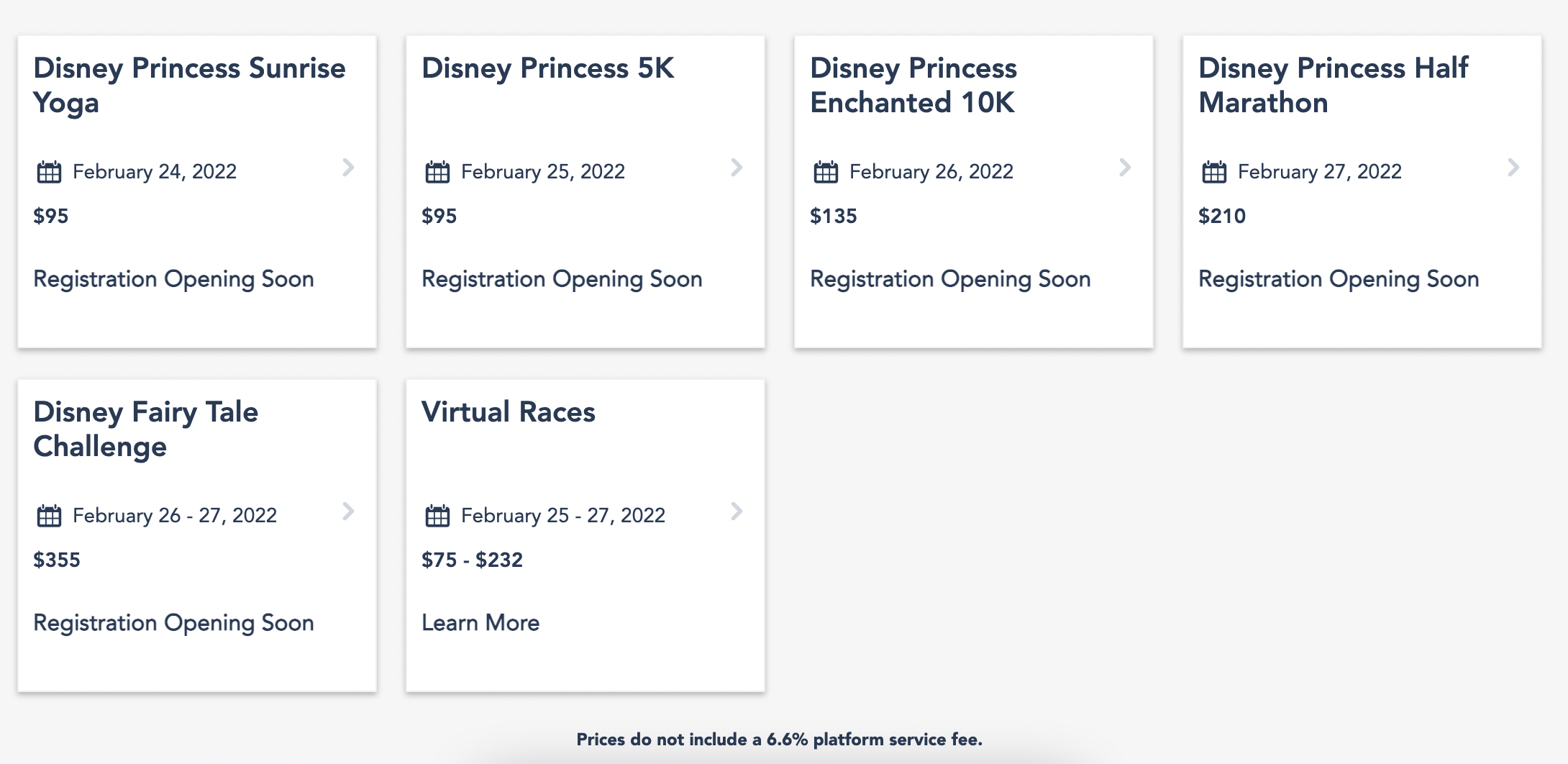Image resolution: width=1568 pixels, height=764 pixels.
Task: Click calendar icon on Sunrise Yoga card
Action: (49, 172)
